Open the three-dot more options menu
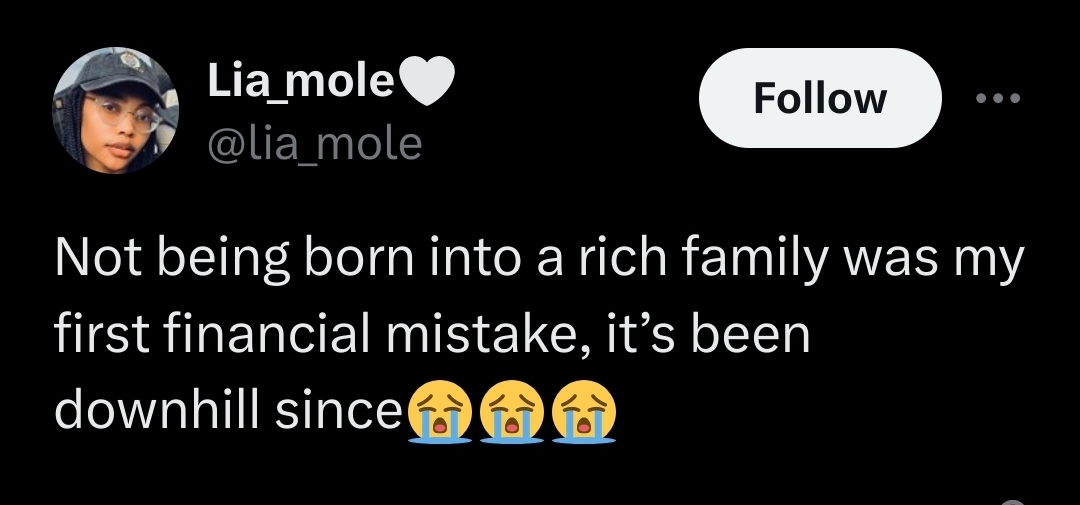 coord(997,98)
